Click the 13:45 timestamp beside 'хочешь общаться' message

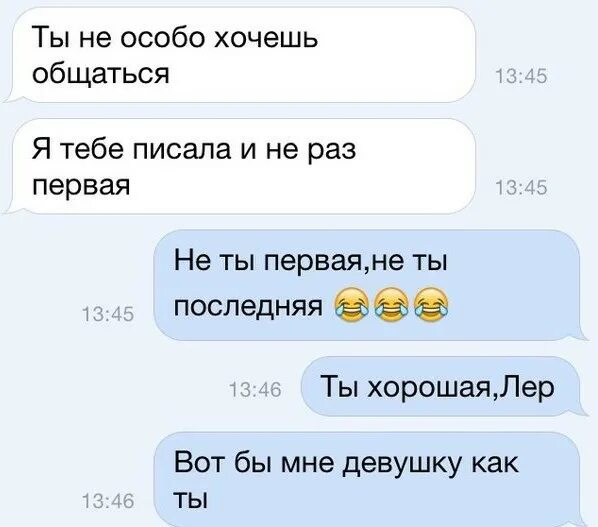521,77
